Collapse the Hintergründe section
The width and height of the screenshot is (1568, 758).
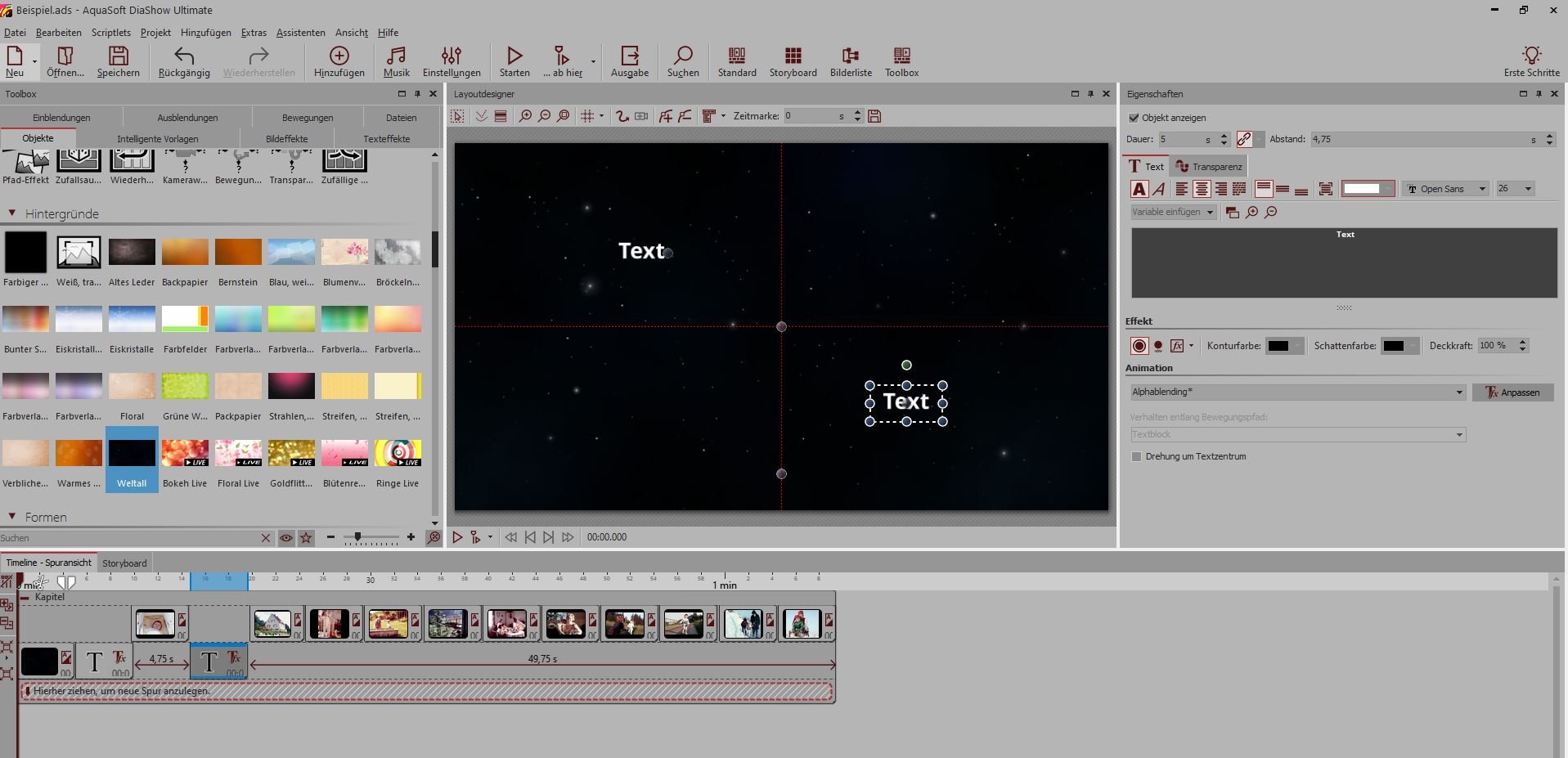click(12, 213)
